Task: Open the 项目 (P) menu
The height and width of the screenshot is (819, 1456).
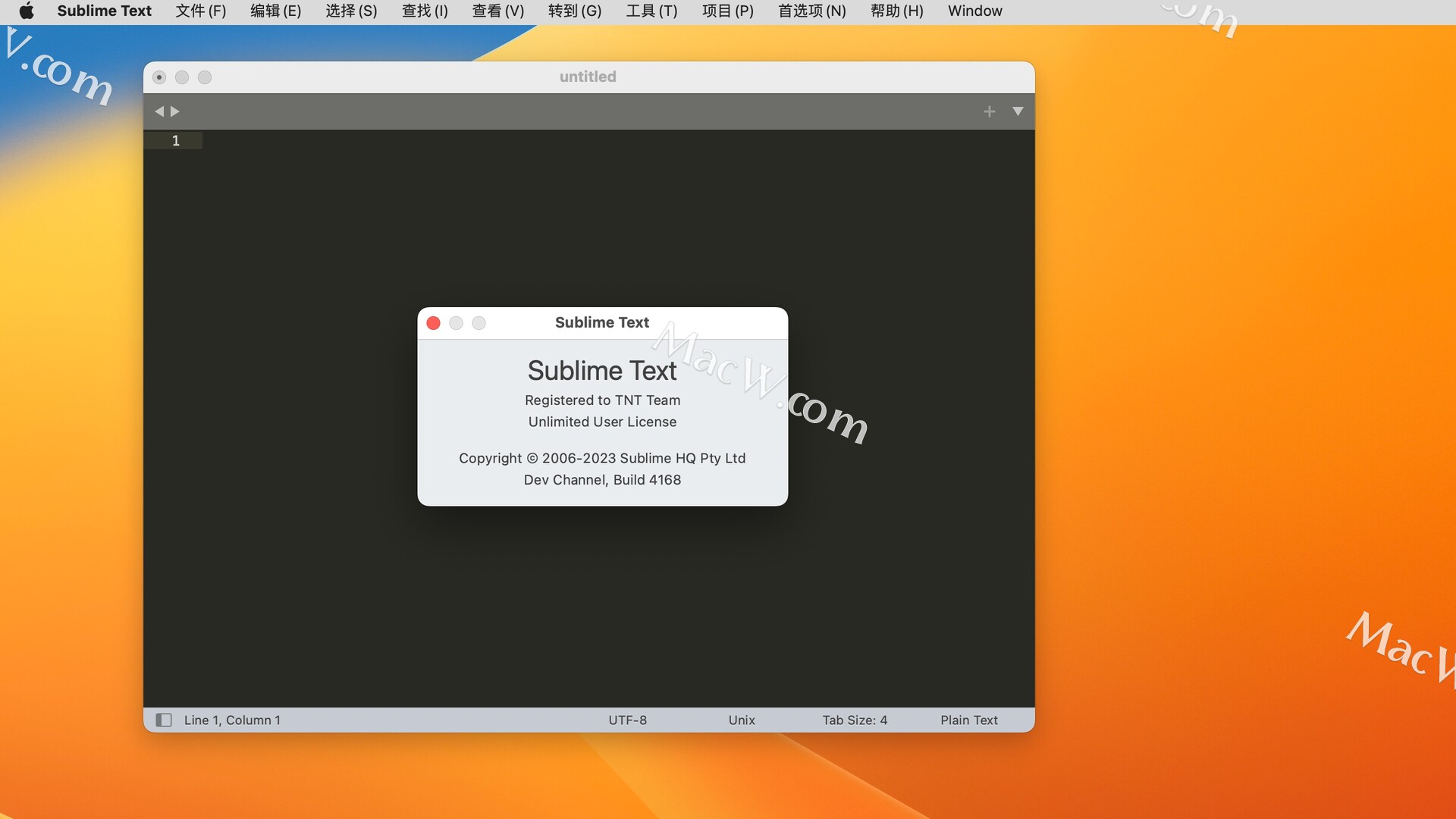Action: tap(728, 11)
